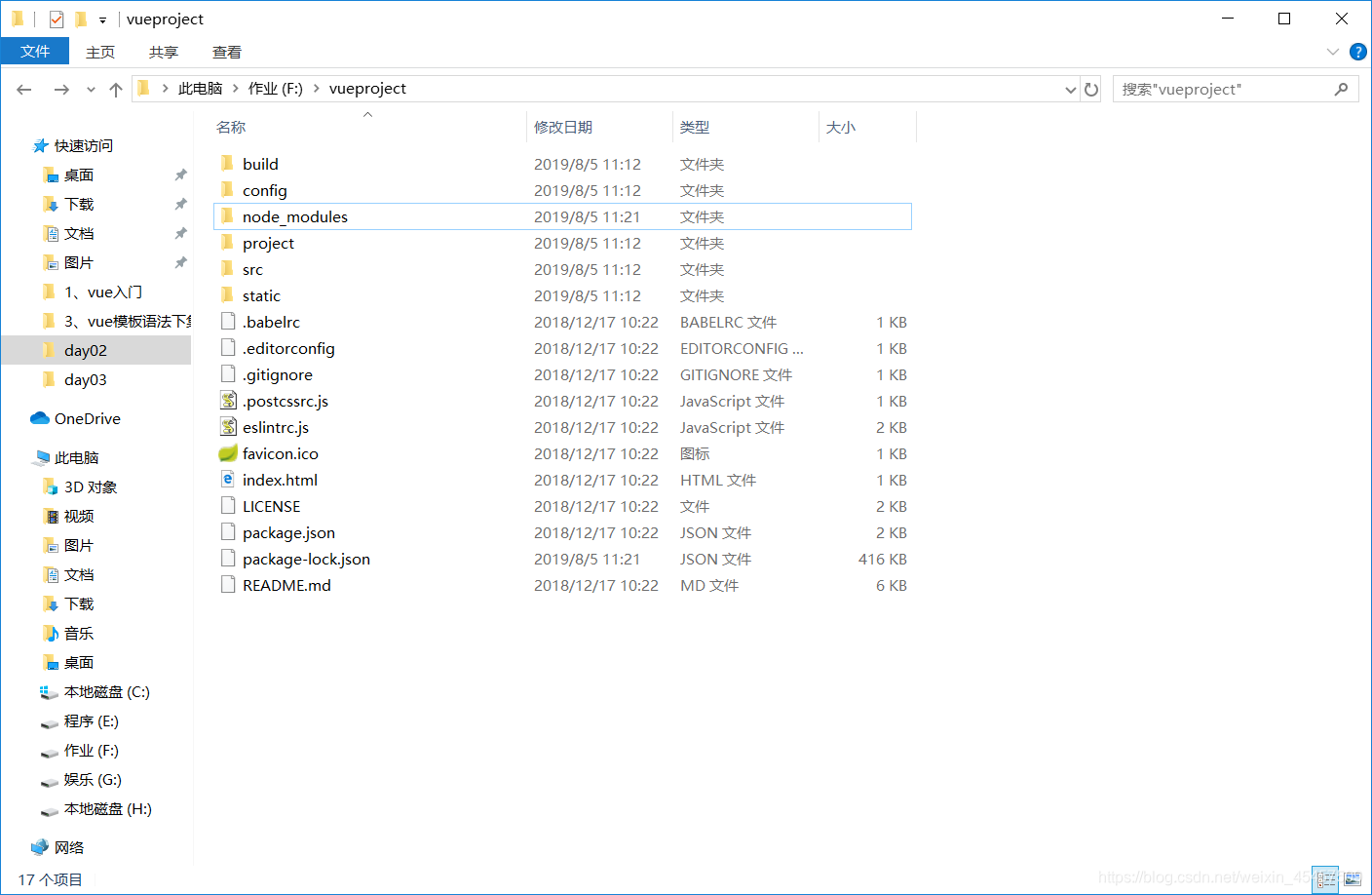Open Customize Quick Access Toolbar dropdown

pos(102,19)
